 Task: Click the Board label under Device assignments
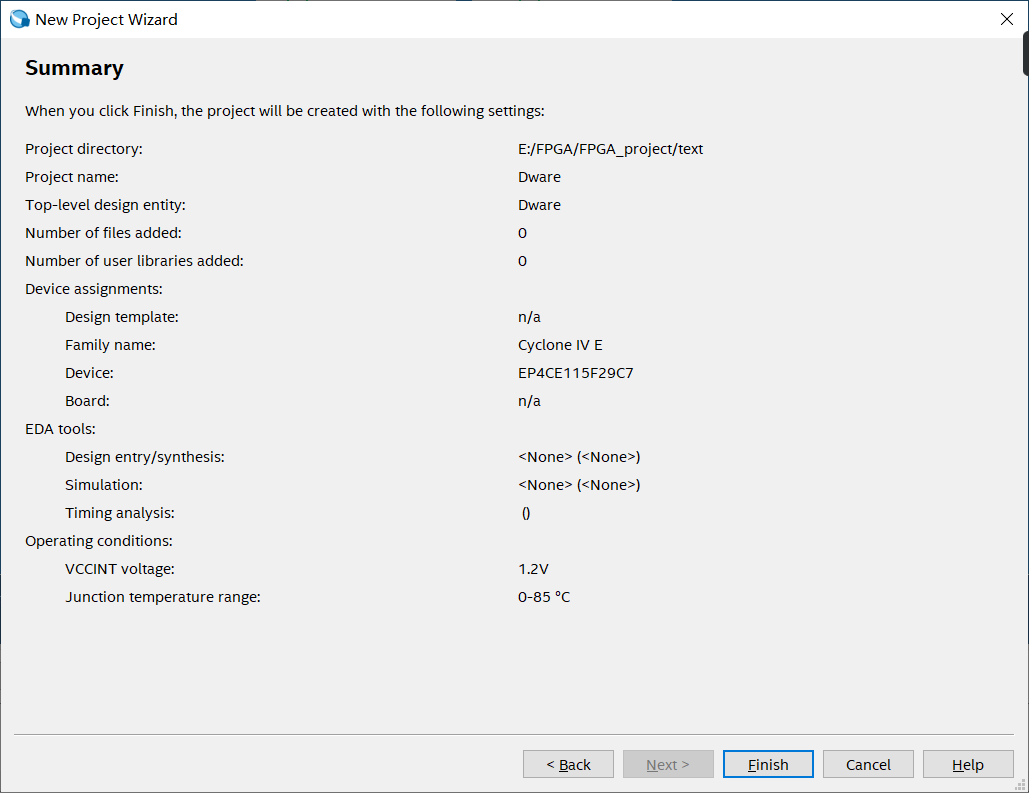click(x=87, y=401)
